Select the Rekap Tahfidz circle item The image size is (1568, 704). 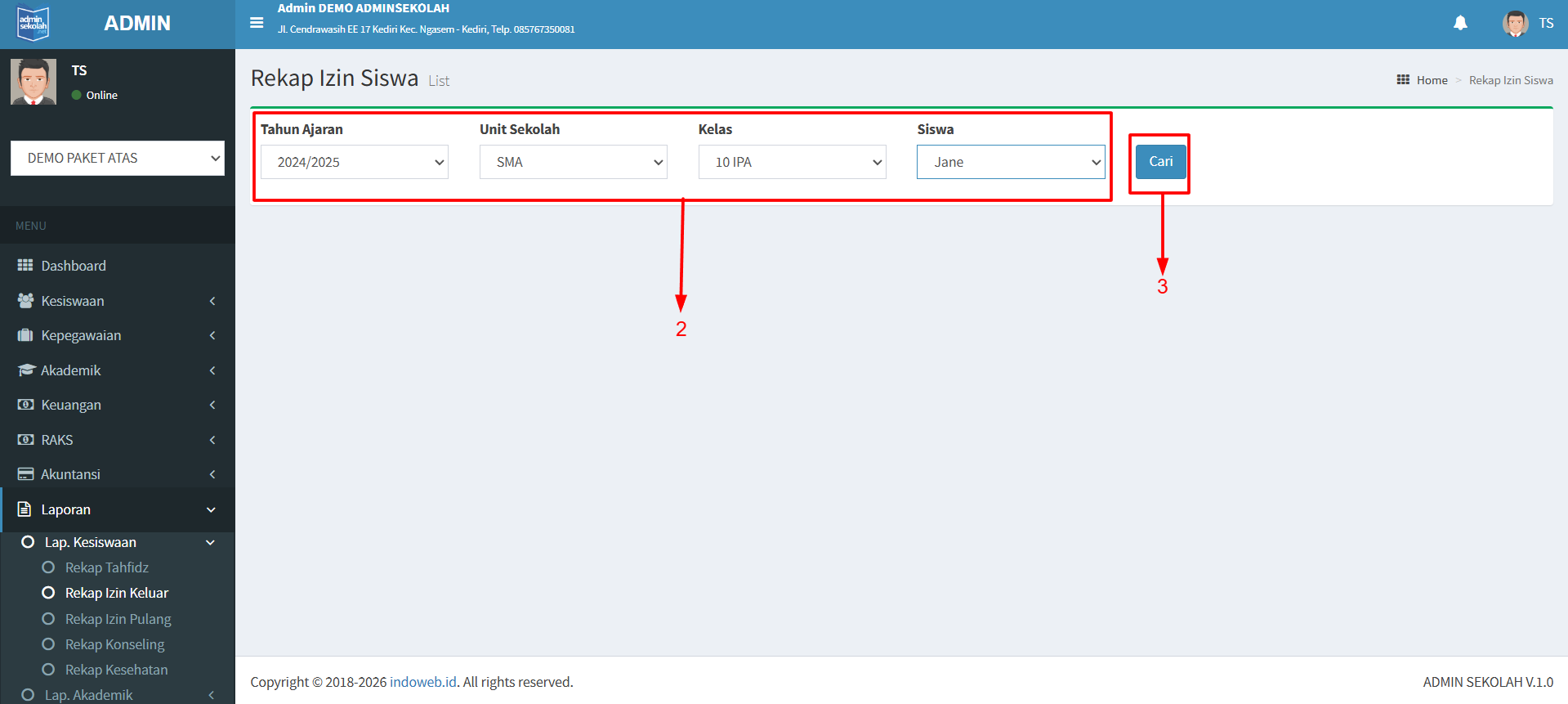tap(48, 567)
